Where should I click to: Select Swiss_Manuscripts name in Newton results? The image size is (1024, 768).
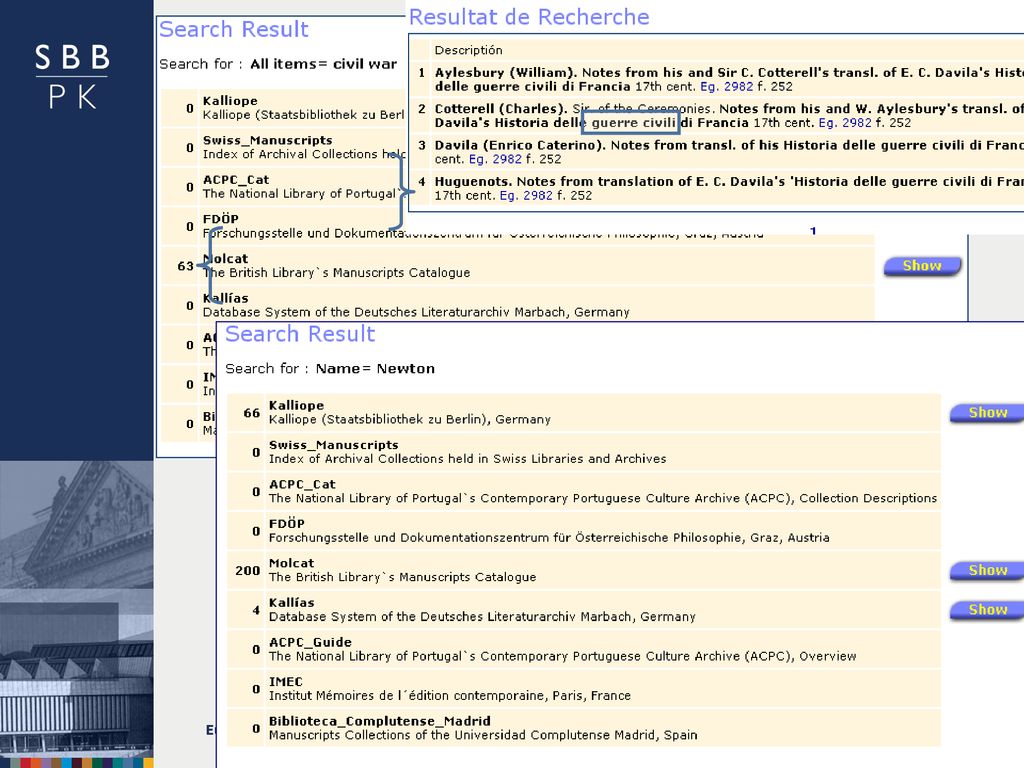334,445
